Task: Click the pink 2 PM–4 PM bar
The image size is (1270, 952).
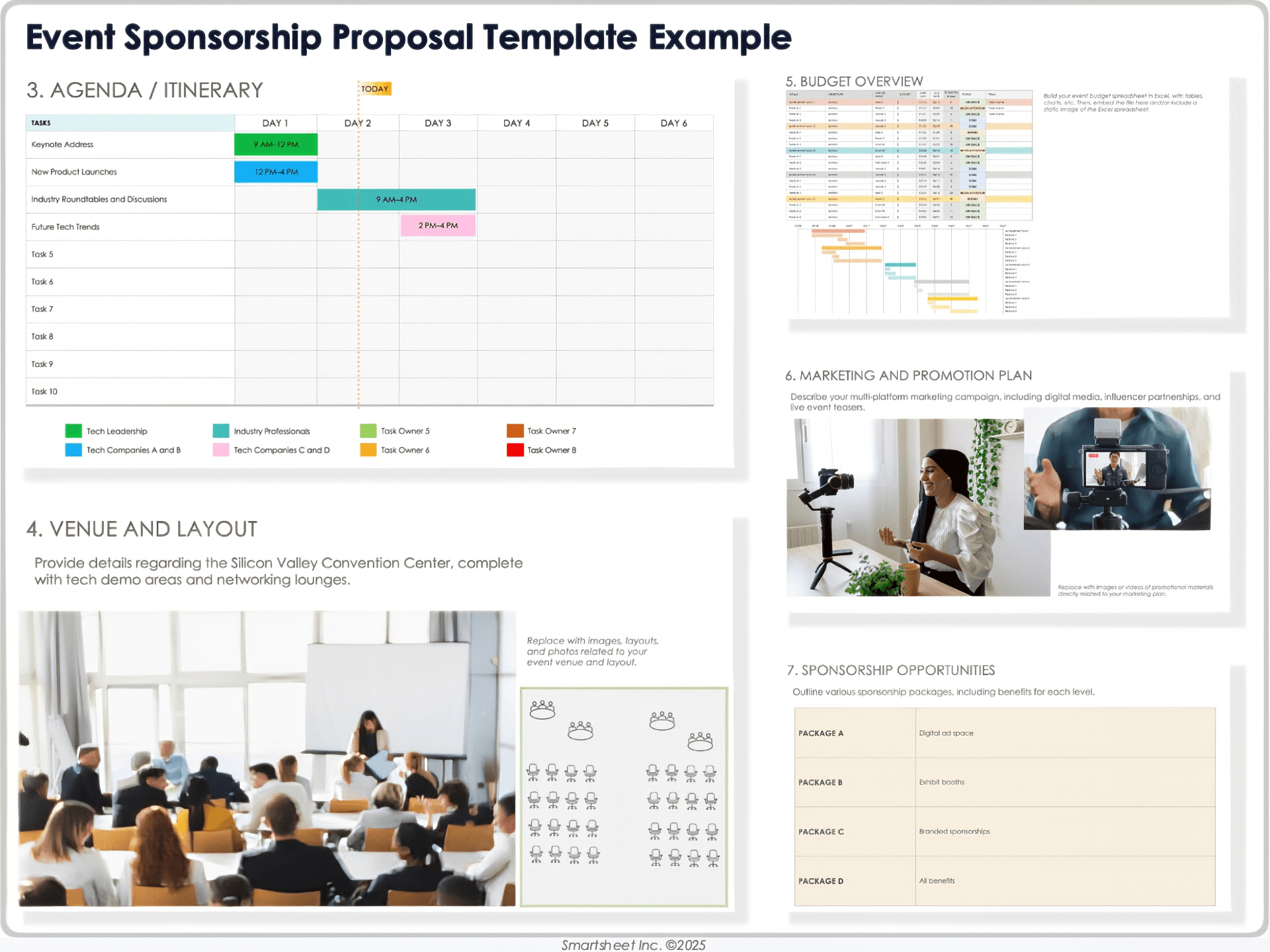Action: coord(438,225)
